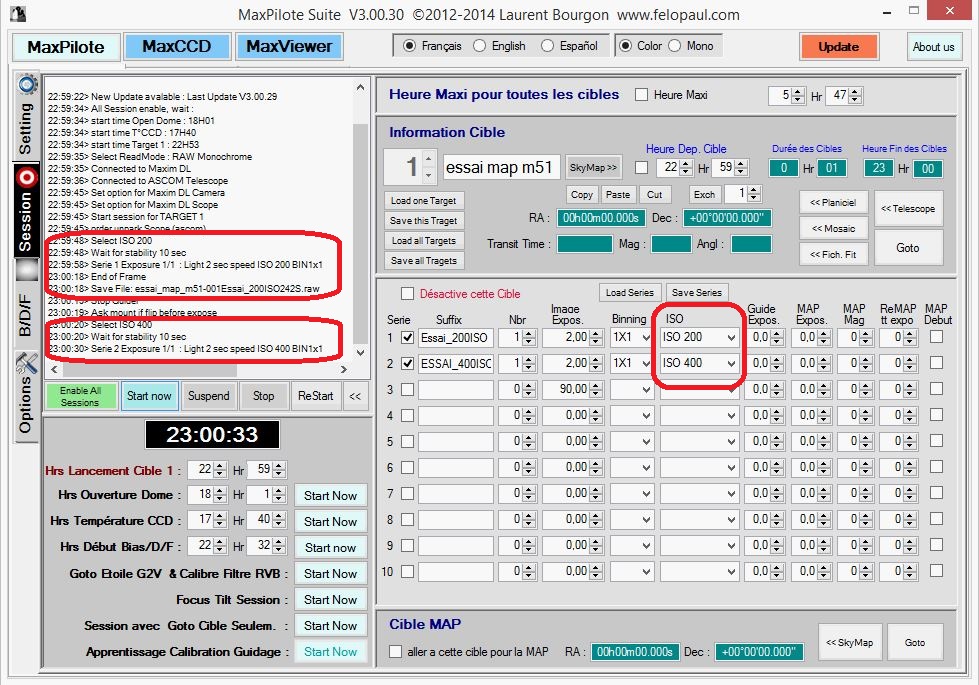Click the Stop session button
Screen dimensions: 979x685
[x=263, y=397]
